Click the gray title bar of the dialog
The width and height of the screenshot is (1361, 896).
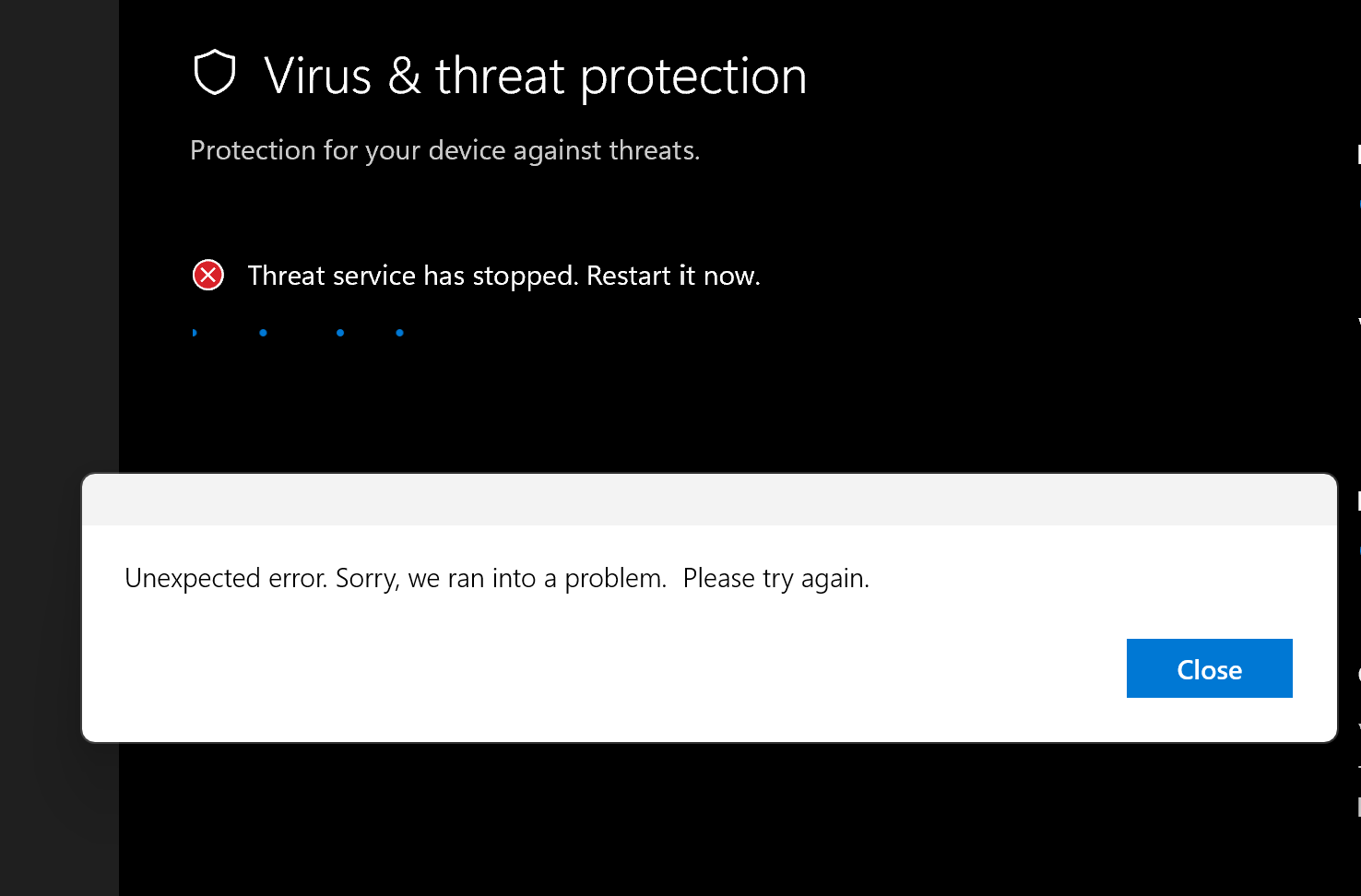click(709, 501)
